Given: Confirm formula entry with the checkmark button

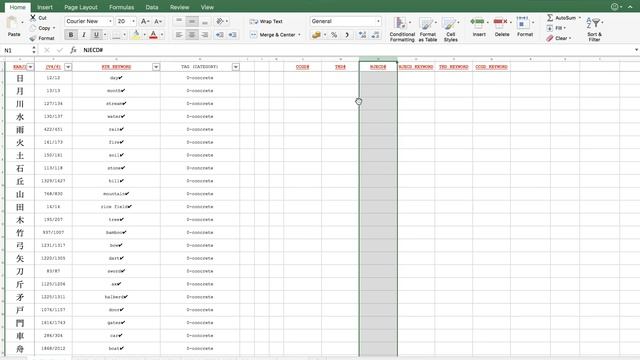Looking at the screenshot, I should click(x=60, y=50).
